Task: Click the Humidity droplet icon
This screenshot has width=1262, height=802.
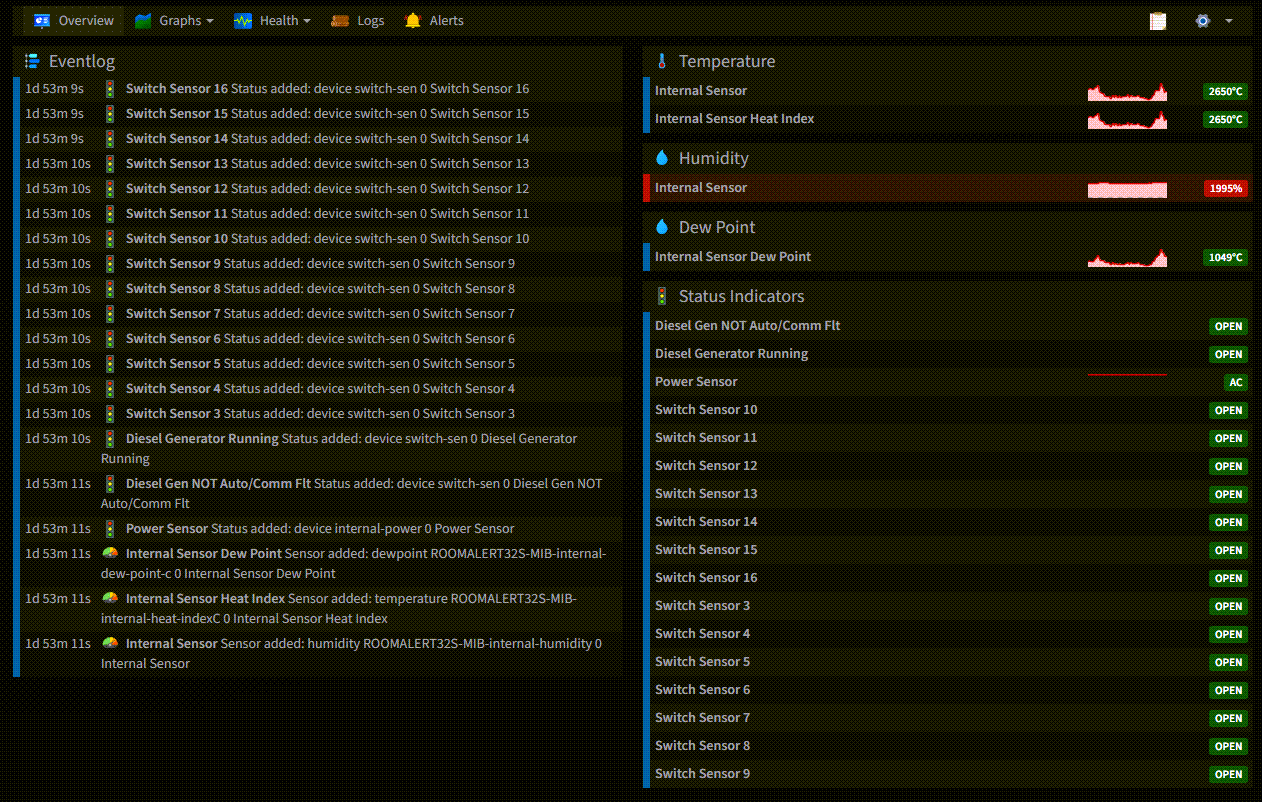Action: pos(661,159)
